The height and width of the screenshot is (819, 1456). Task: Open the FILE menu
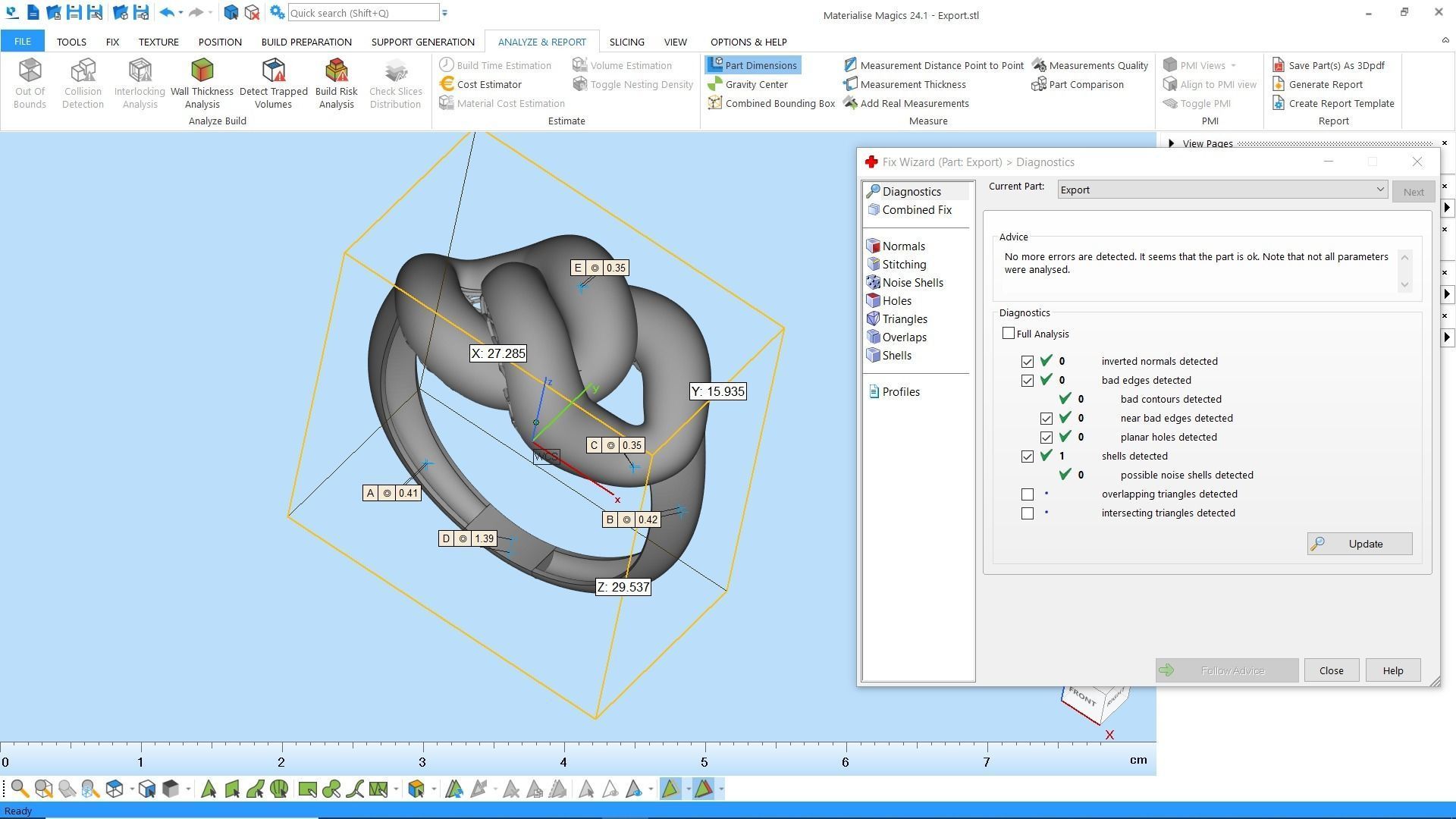pos(22,42)
